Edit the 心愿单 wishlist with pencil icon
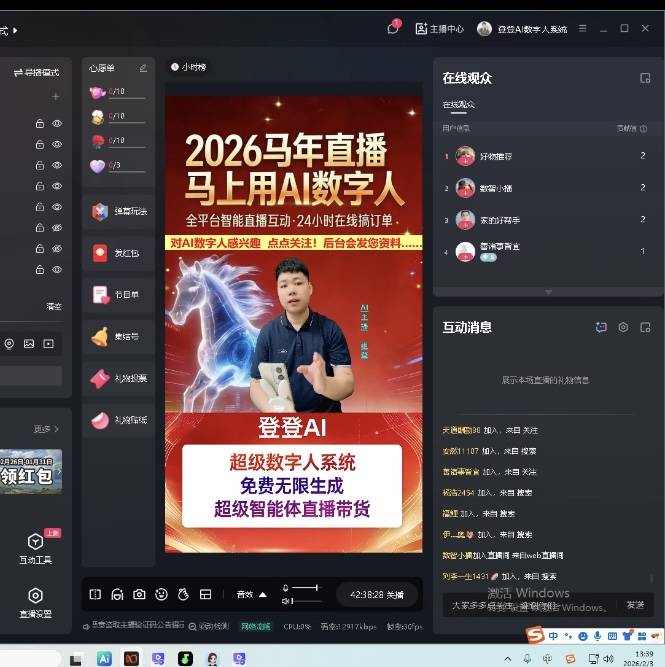 (x=143, y=68)
